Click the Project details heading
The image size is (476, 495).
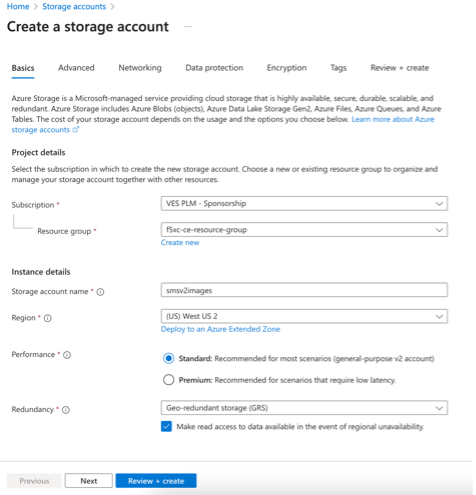click(38, 153)
